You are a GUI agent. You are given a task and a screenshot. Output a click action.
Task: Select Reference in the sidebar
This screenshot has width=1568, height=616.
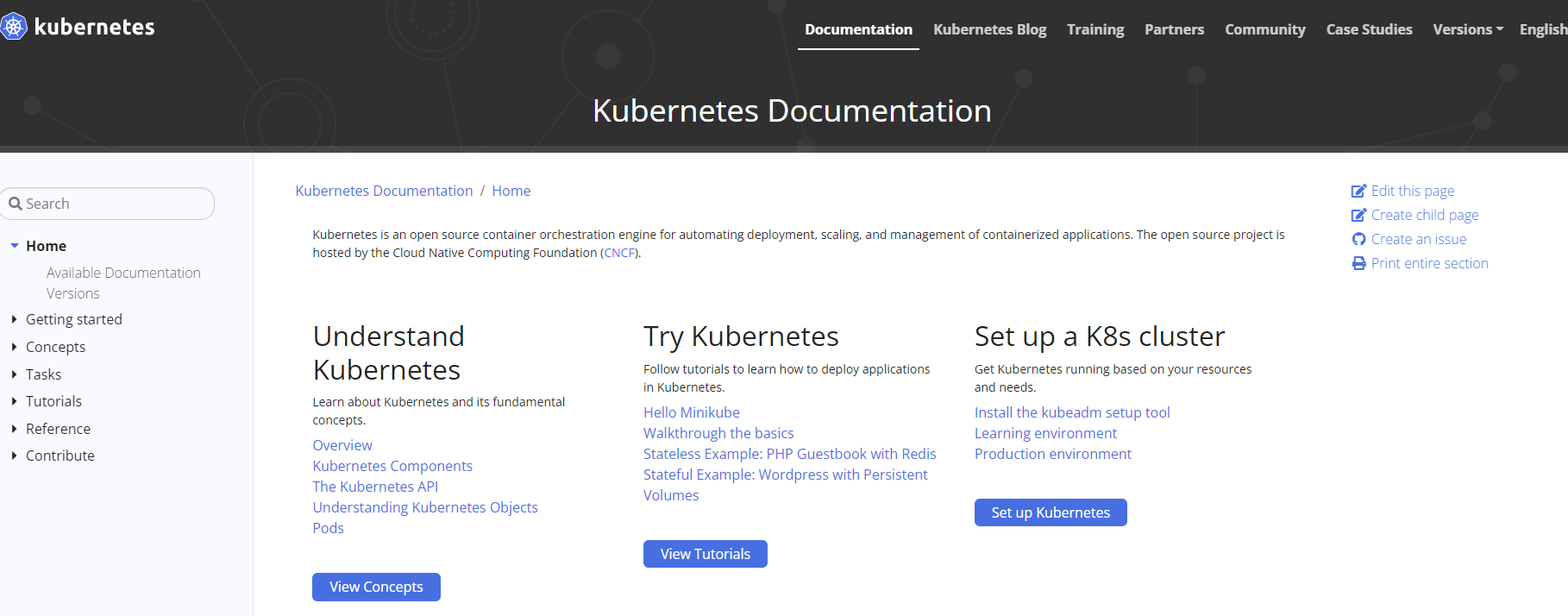58,429
